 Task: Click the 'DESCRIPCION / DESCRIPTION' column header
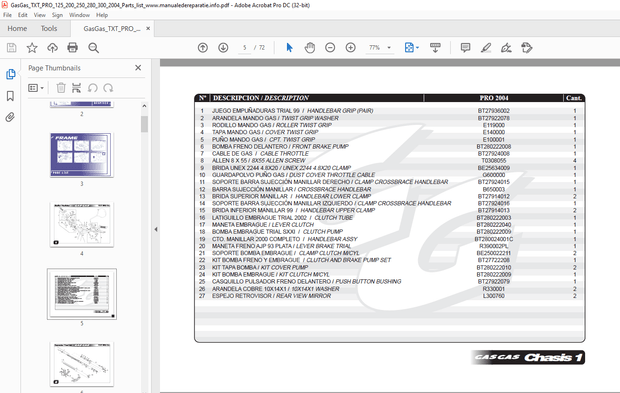(x=261, y=98)
